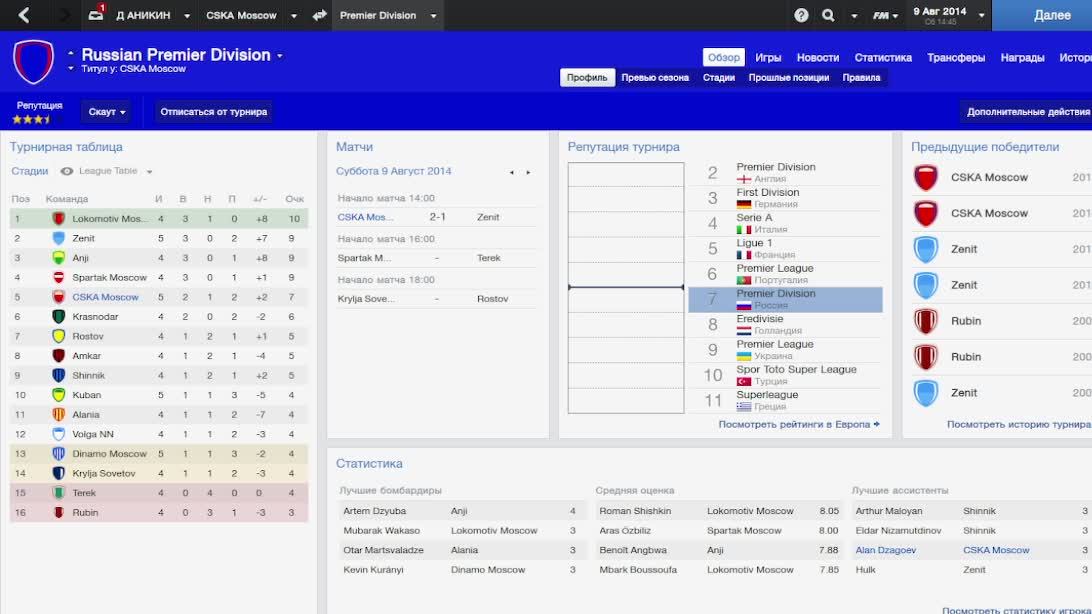Open the Награды tab

[1022, 58]
